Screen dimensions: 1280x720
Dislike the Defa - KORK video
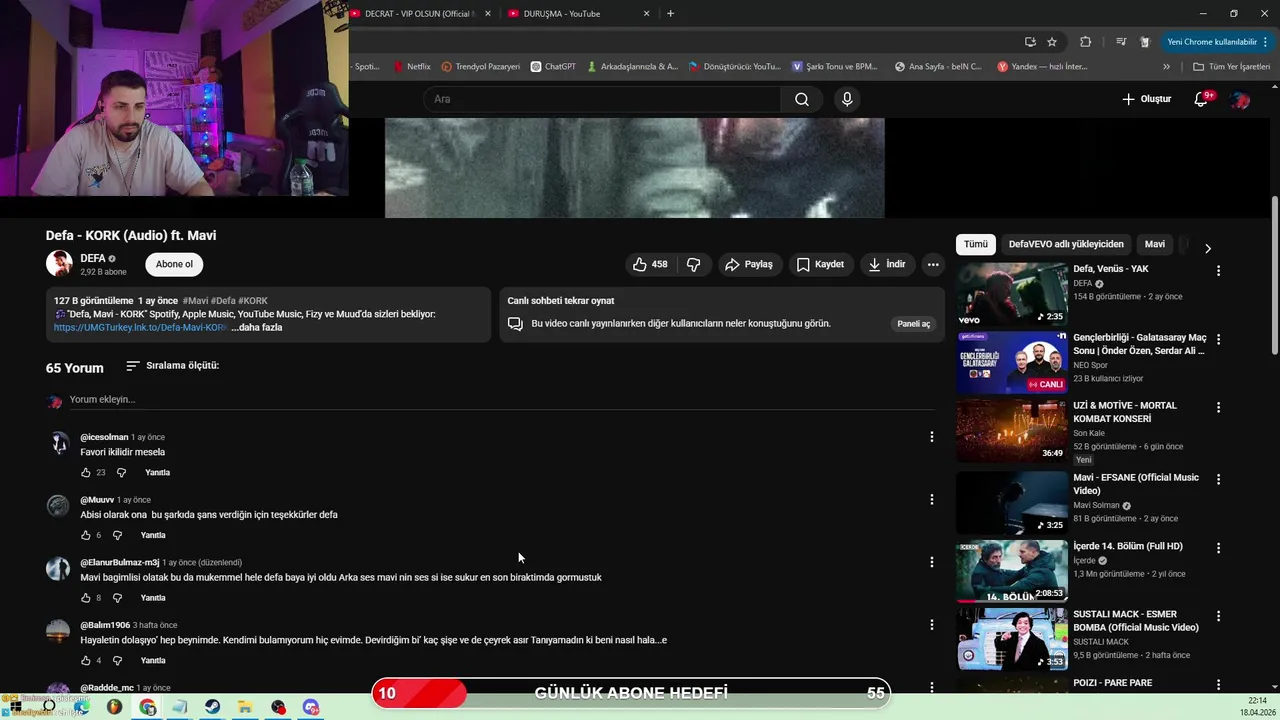[693, 264]
